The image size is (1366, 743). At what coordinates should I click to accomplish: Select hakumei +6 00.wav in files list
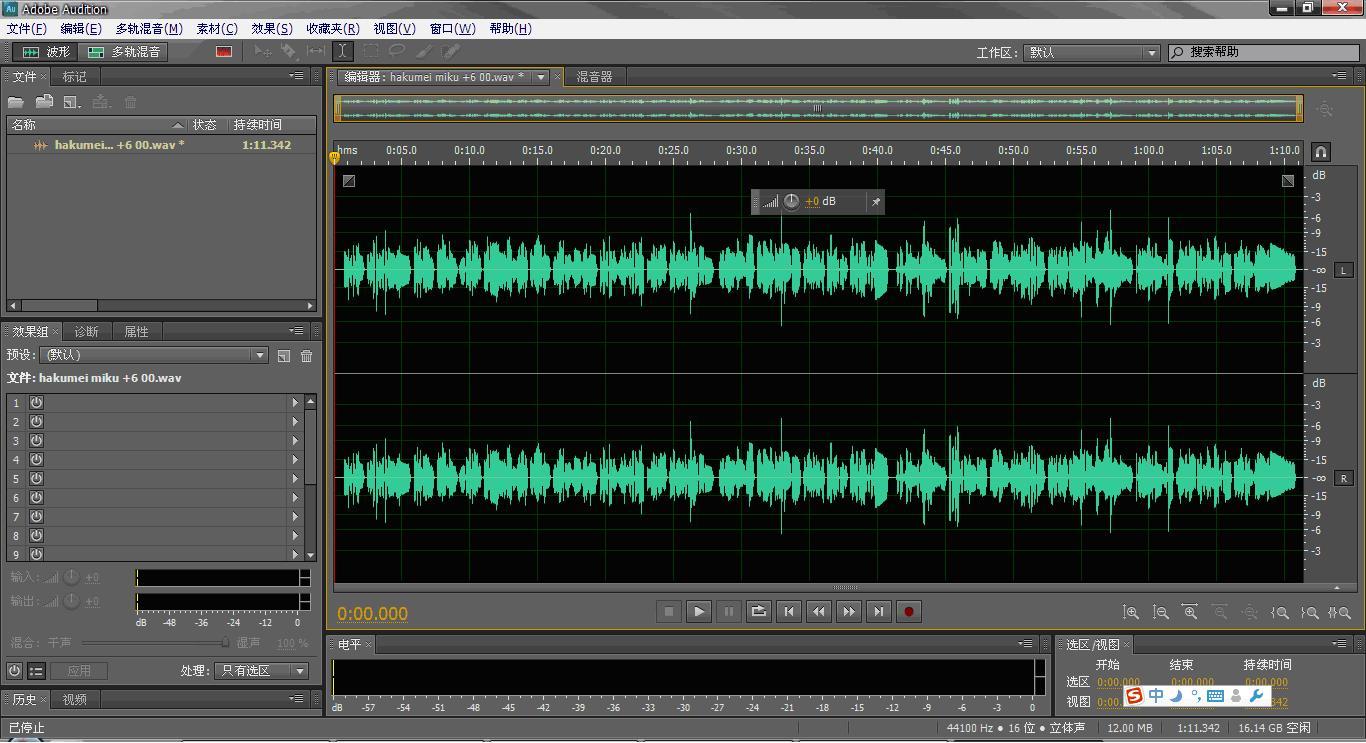(161, 145)
